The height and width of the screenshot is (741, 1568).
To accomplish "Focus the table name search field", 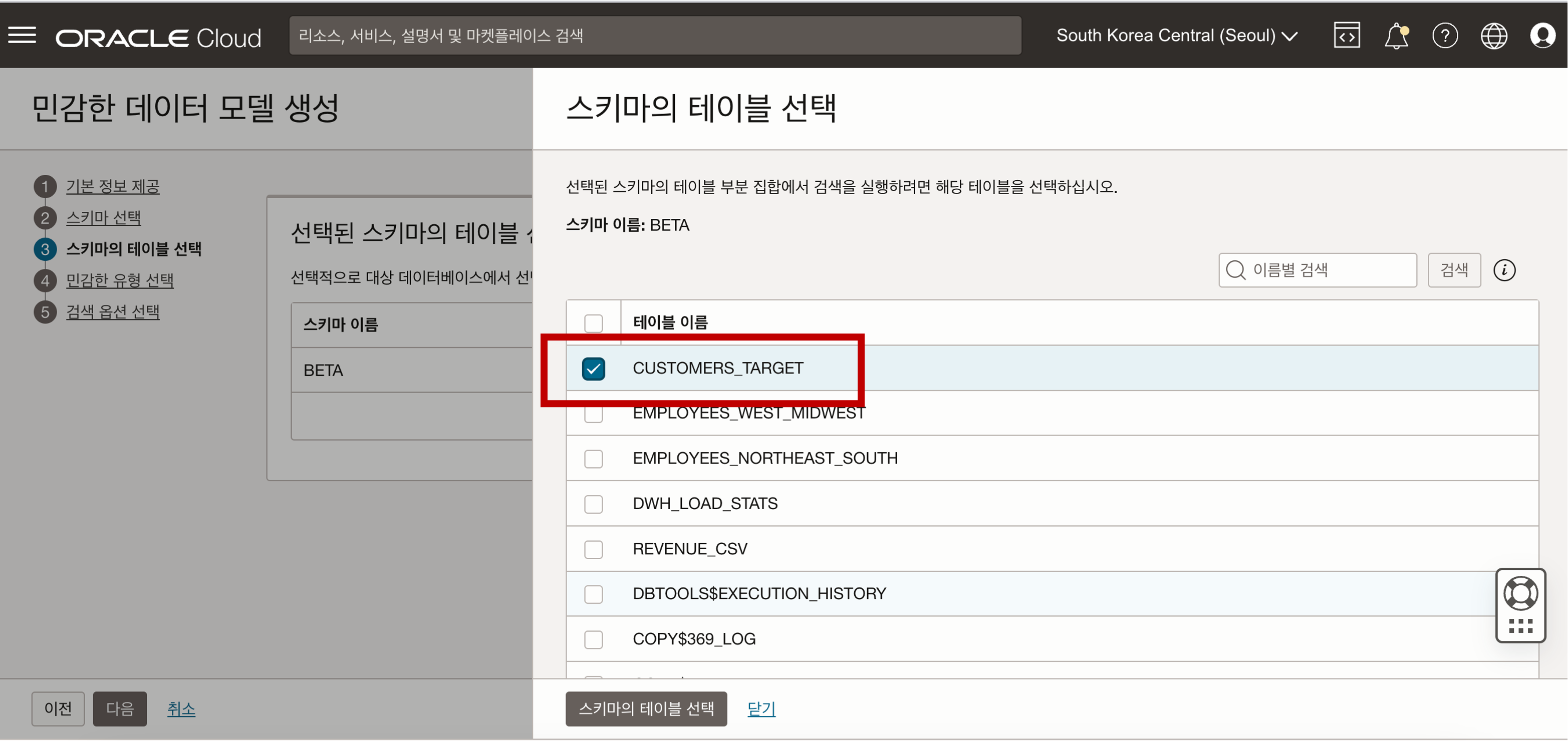I will pos(1318,270).
